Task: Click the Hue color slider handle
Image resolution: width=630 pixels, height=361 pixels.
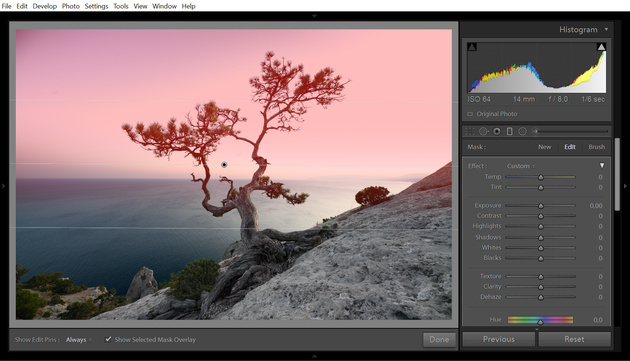Action: [540, 322]
